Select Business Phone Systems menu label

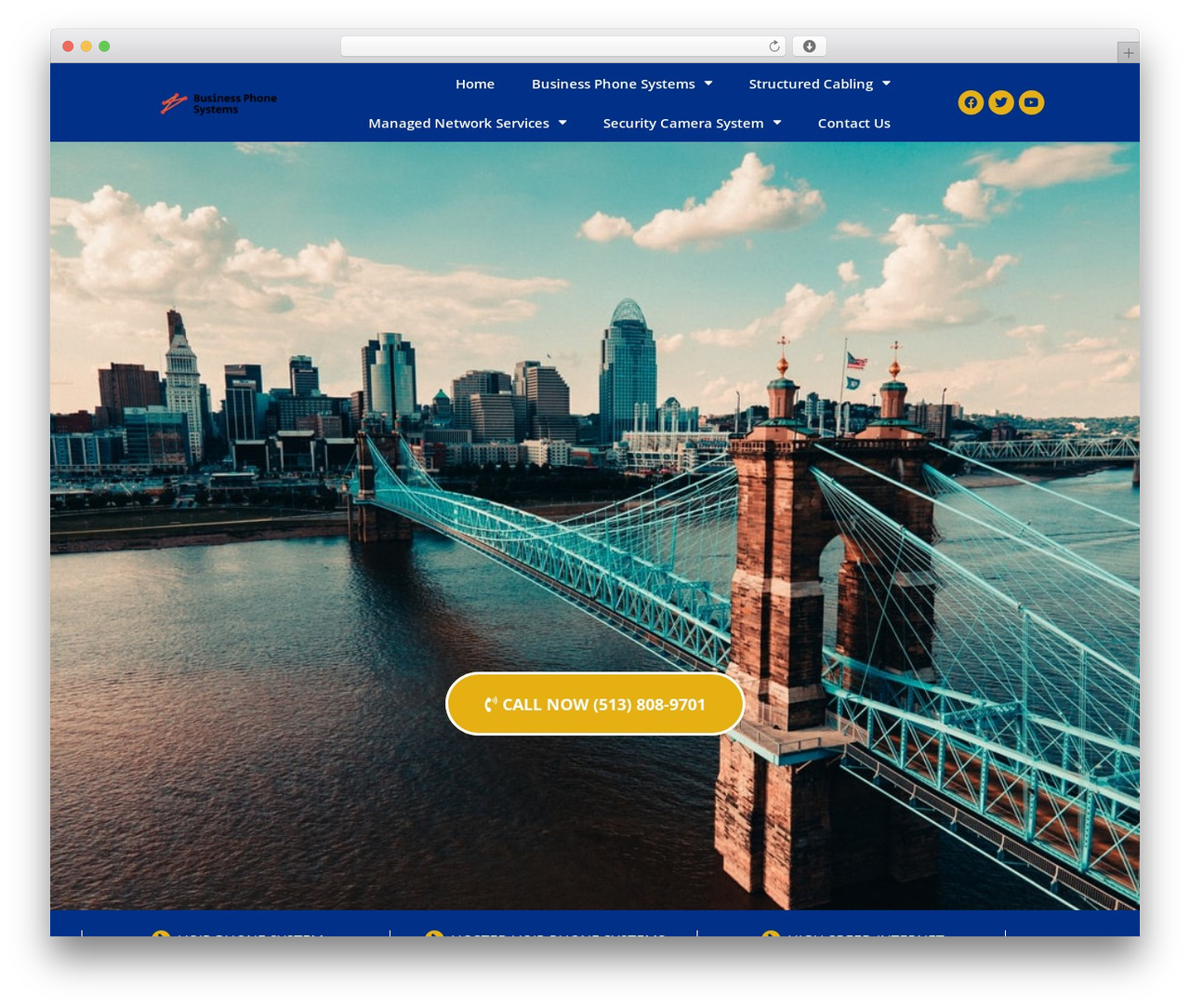point(614,84)
